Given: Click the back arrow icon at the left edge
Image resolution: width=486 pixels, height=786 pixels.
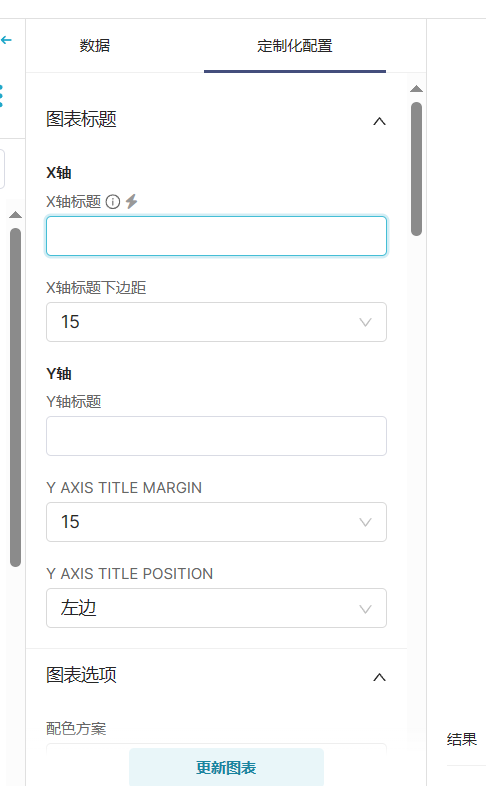Looking at the screenshot, I should 6,40.
